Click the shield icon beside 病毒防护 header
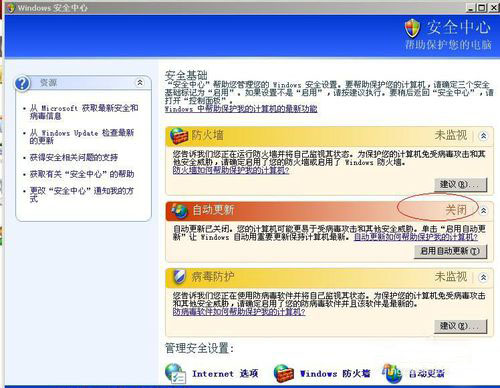 (180, 277)
